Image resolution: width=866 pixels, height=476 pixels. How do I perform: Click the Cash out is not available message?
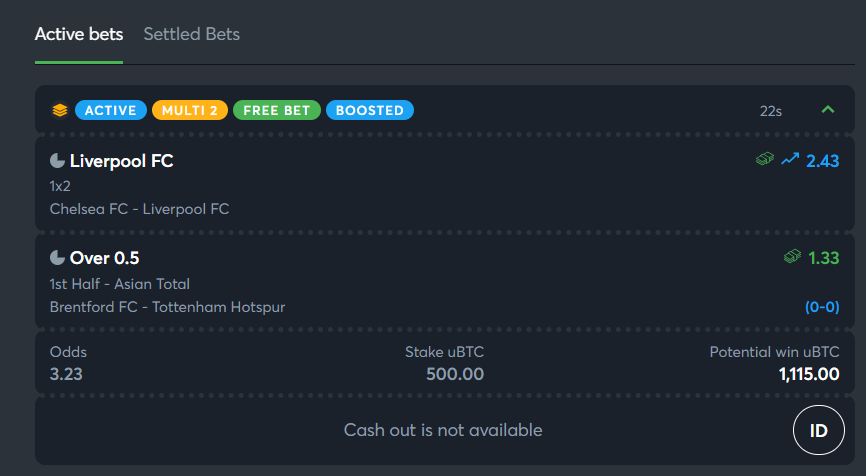click(443, 430)
